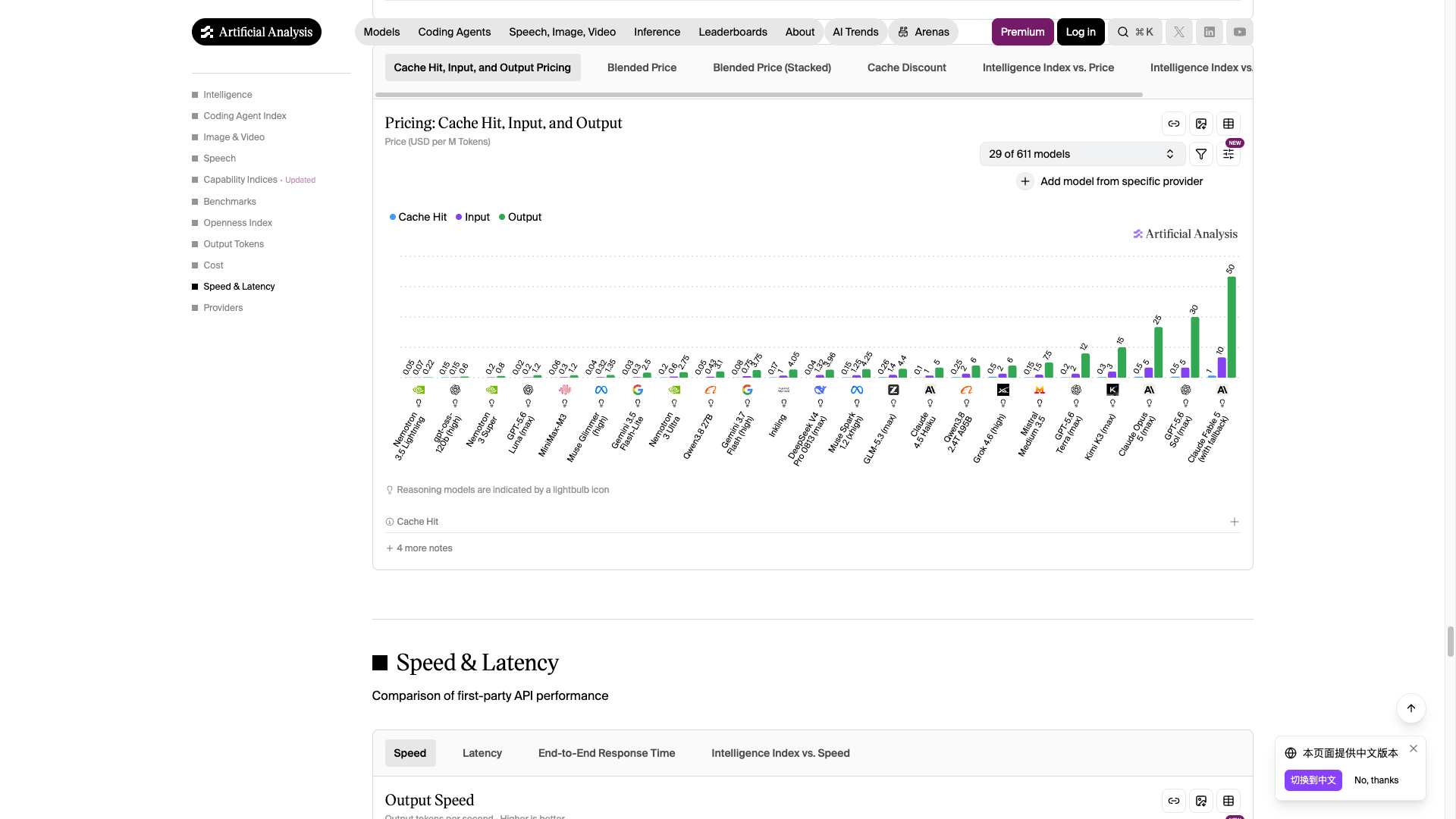Click the Log in button

(1081, 32)
